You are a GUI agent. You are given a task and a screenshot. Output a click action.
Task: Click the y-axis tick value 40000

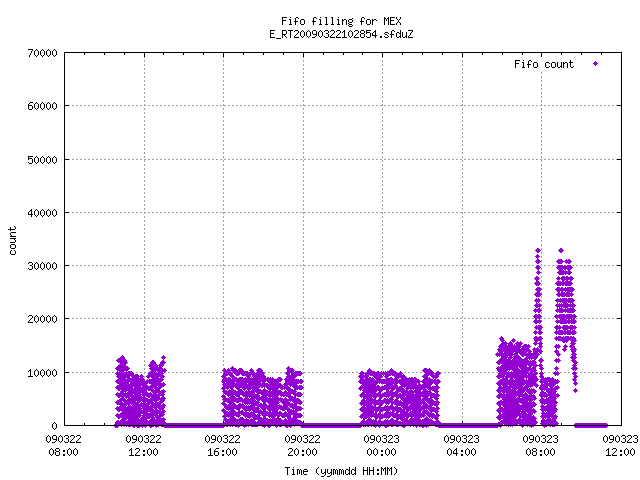pyautogui.click(x=42, y=213)
